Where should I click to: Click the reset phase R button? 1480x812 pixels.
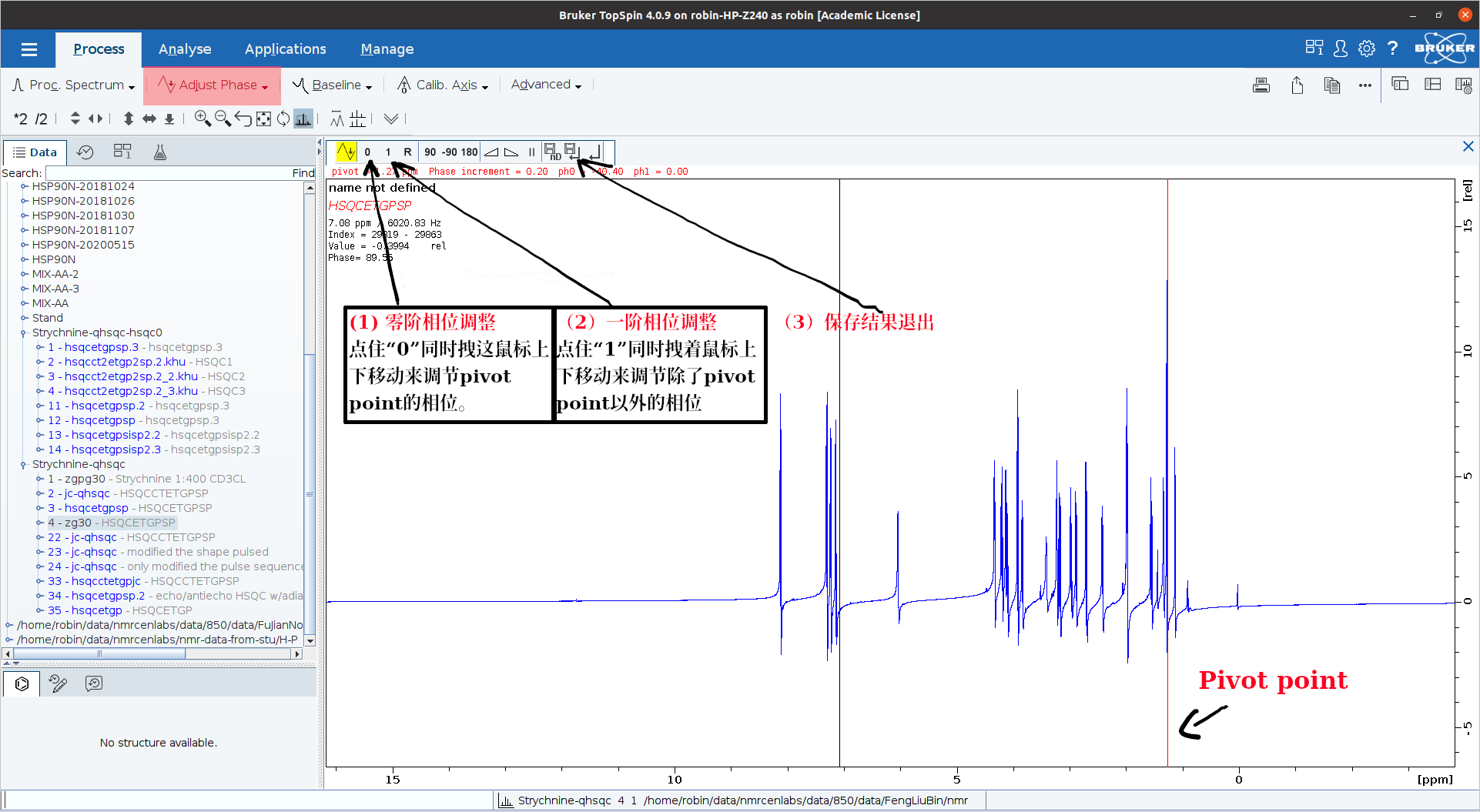(407, 152)
